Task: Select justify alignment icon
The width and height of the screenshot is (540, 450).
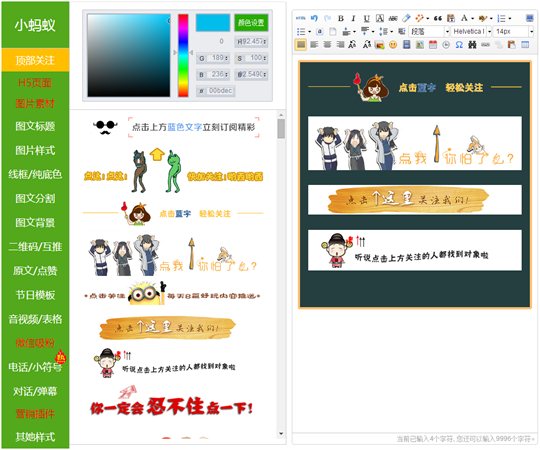Action: [x=301, y=45]
